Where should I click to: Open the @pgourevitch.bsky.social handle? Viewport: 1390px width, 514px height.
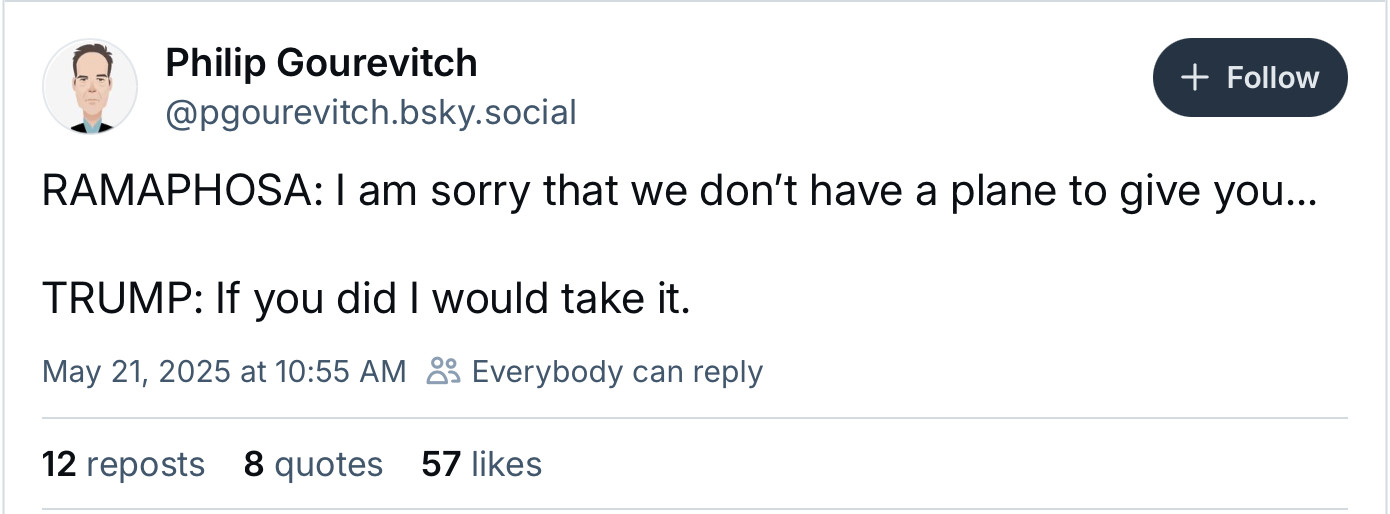[371, 112]
